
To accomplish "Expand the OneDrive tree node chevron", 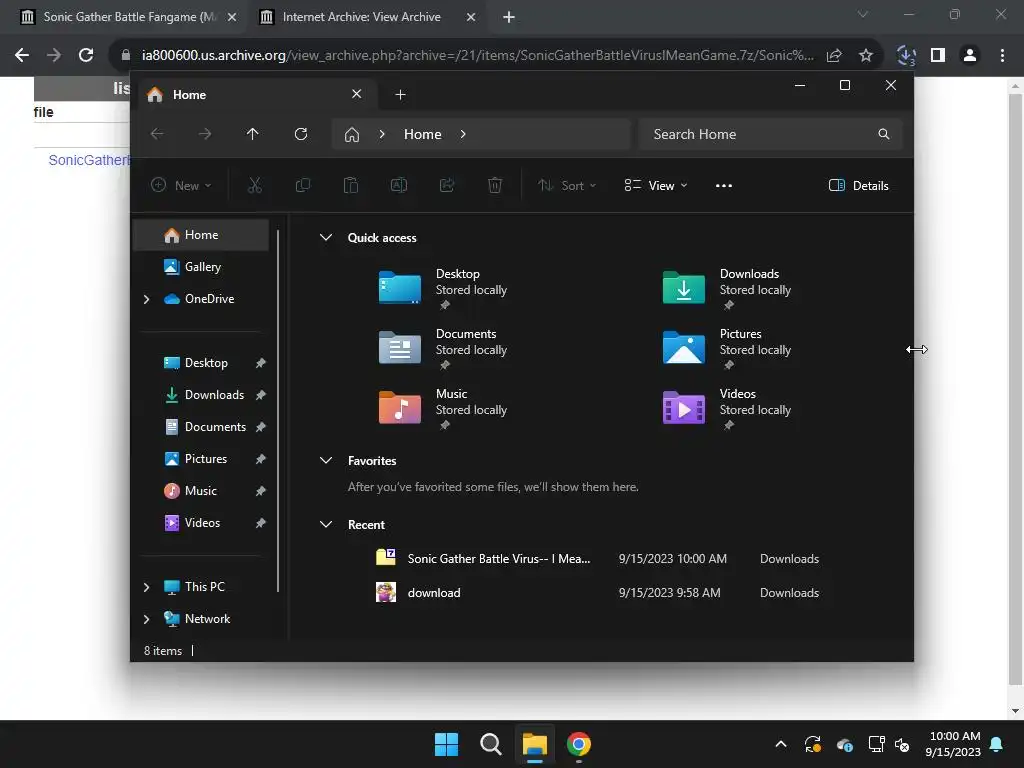I will pyautogui.click(x=146, y=299).
